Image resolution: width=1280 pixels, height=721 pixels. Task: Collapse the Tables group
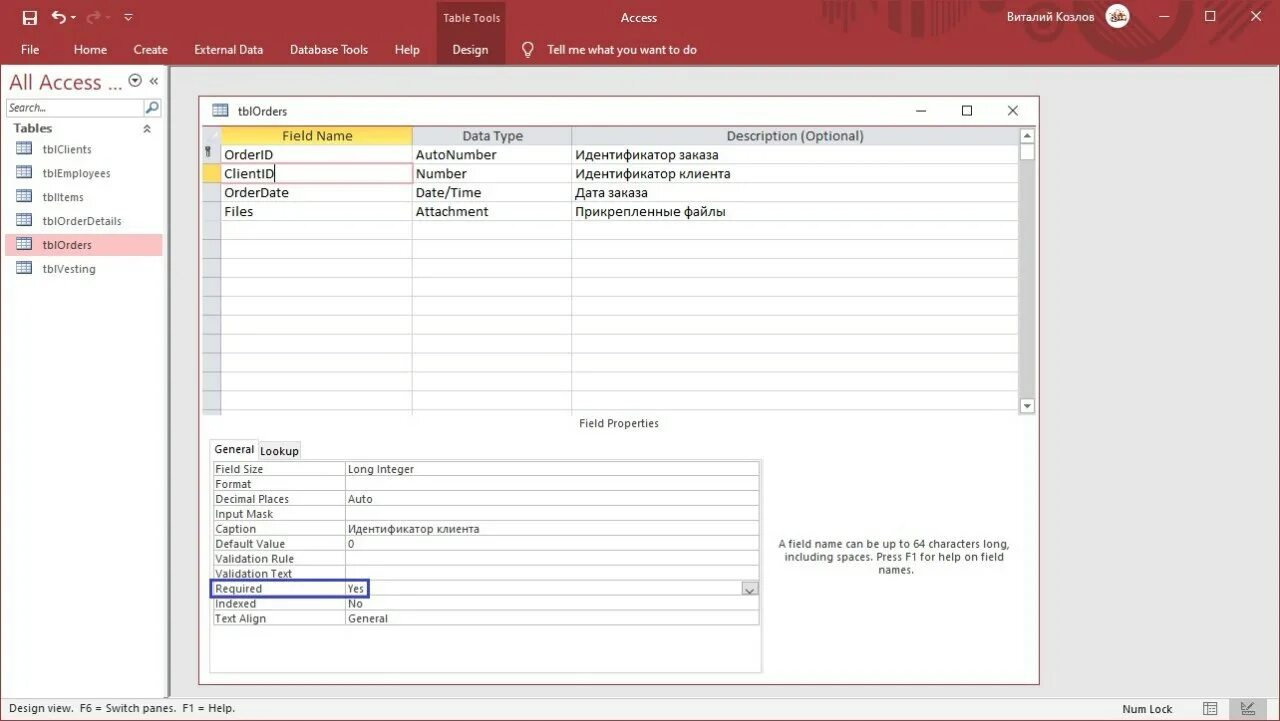coord(146,128)
